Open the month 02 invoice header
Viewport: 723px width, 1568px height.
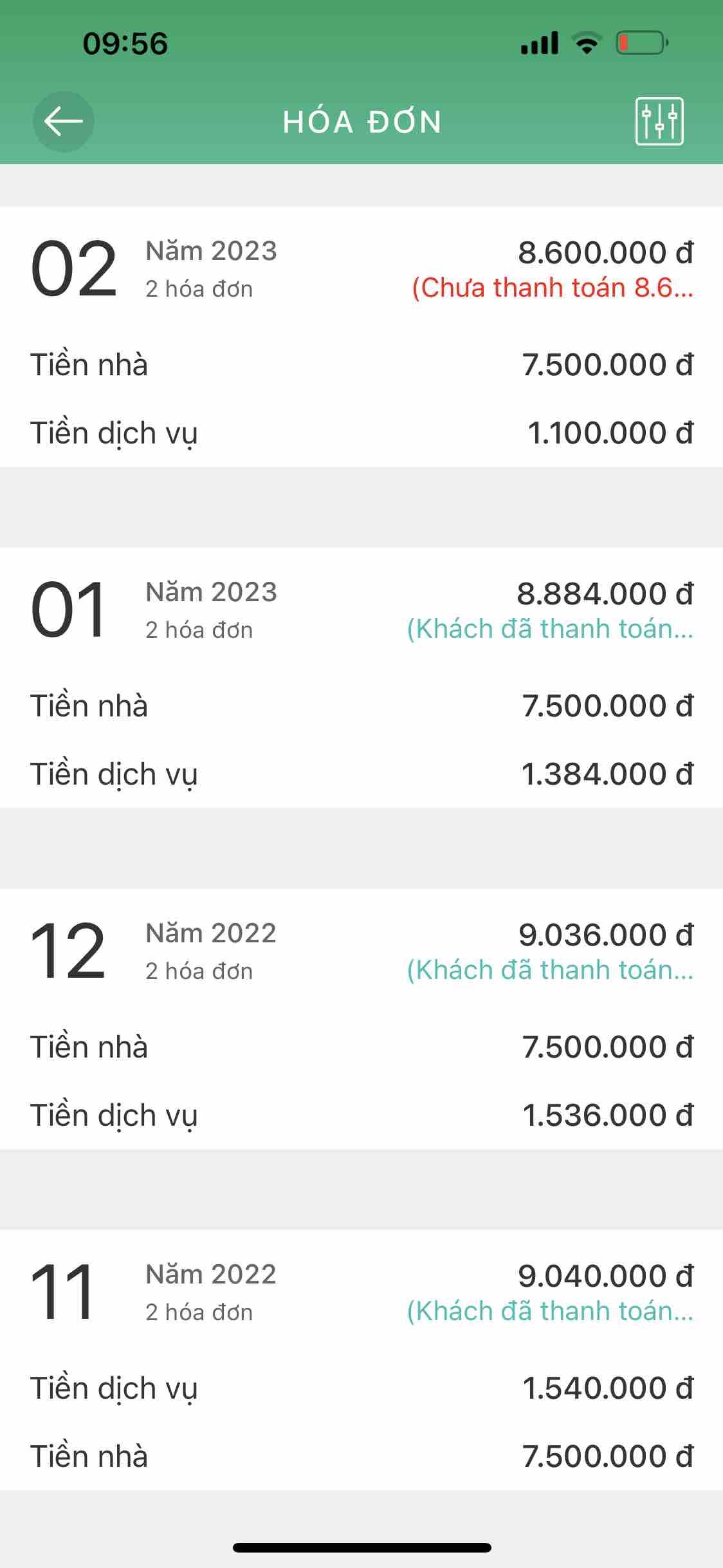coord(75,268)
